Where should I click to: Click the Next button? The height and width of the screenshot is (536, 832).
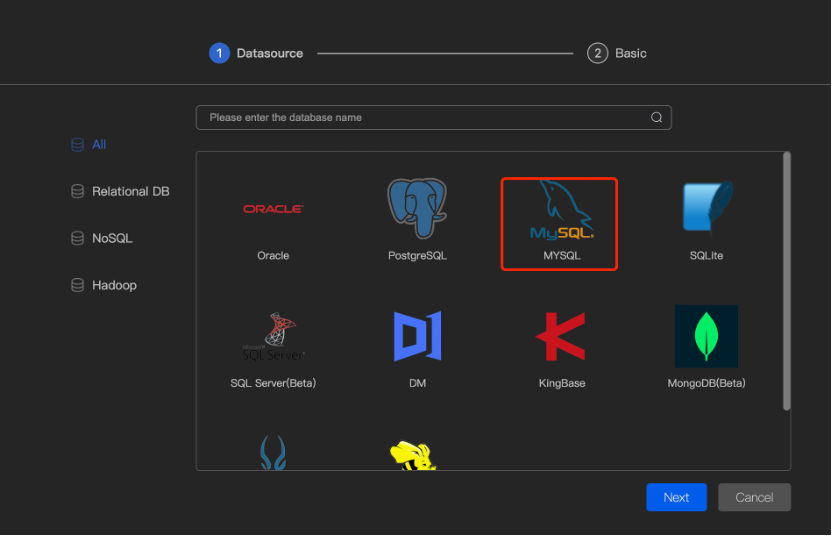pos(676,497)
